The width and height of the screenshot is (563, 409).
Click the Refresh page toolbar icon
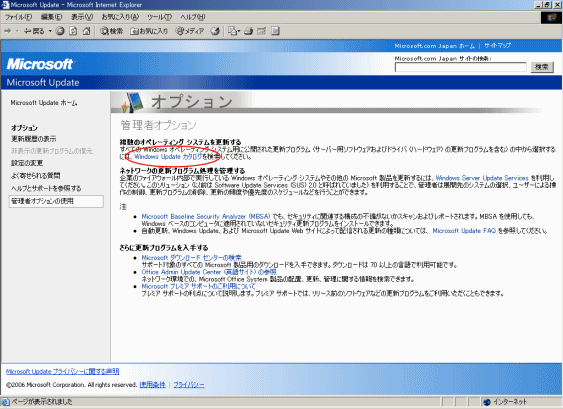tap(73, 31)
